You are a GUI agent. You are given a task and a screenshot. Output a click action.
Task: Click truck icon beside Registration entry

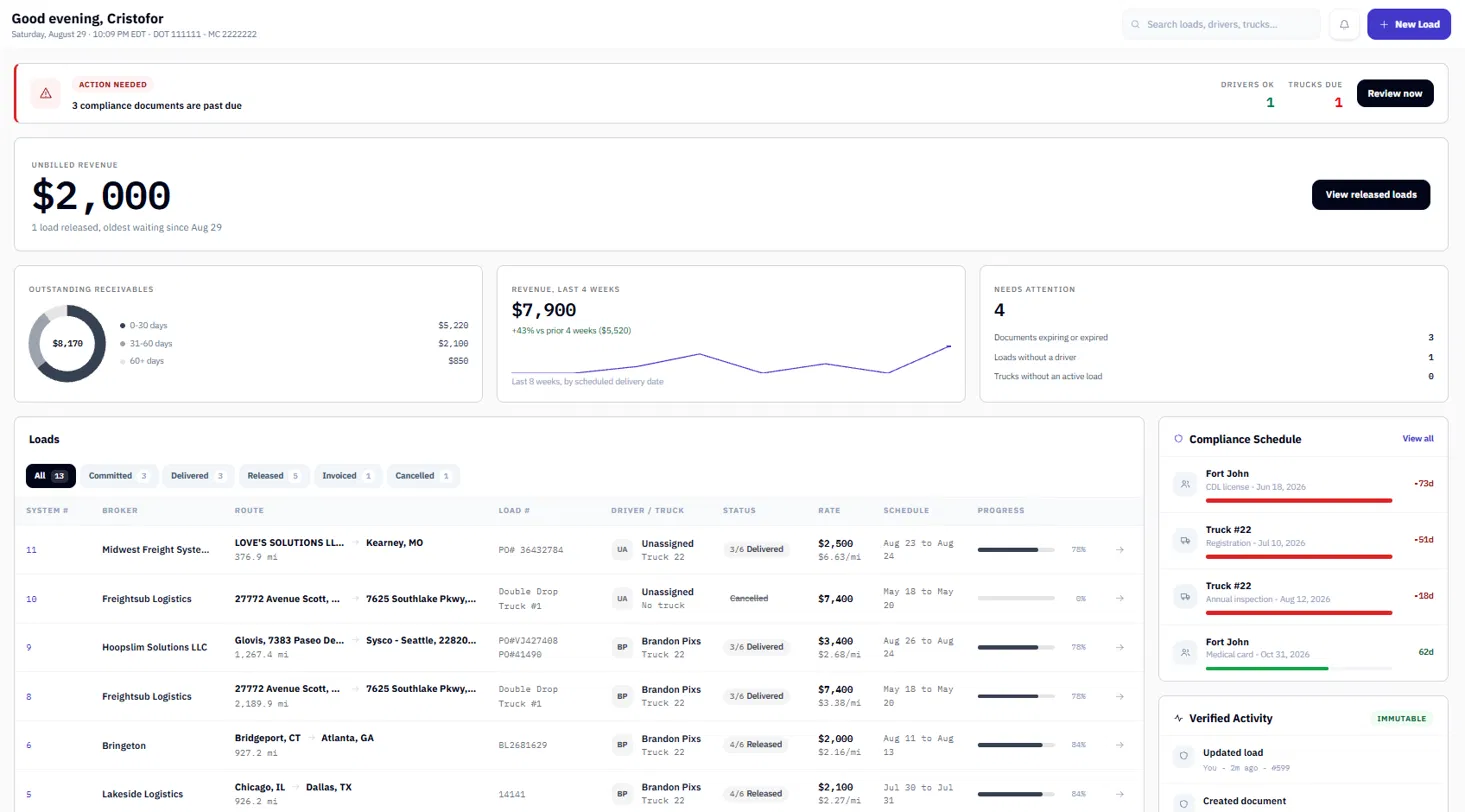pos(1185,540)
